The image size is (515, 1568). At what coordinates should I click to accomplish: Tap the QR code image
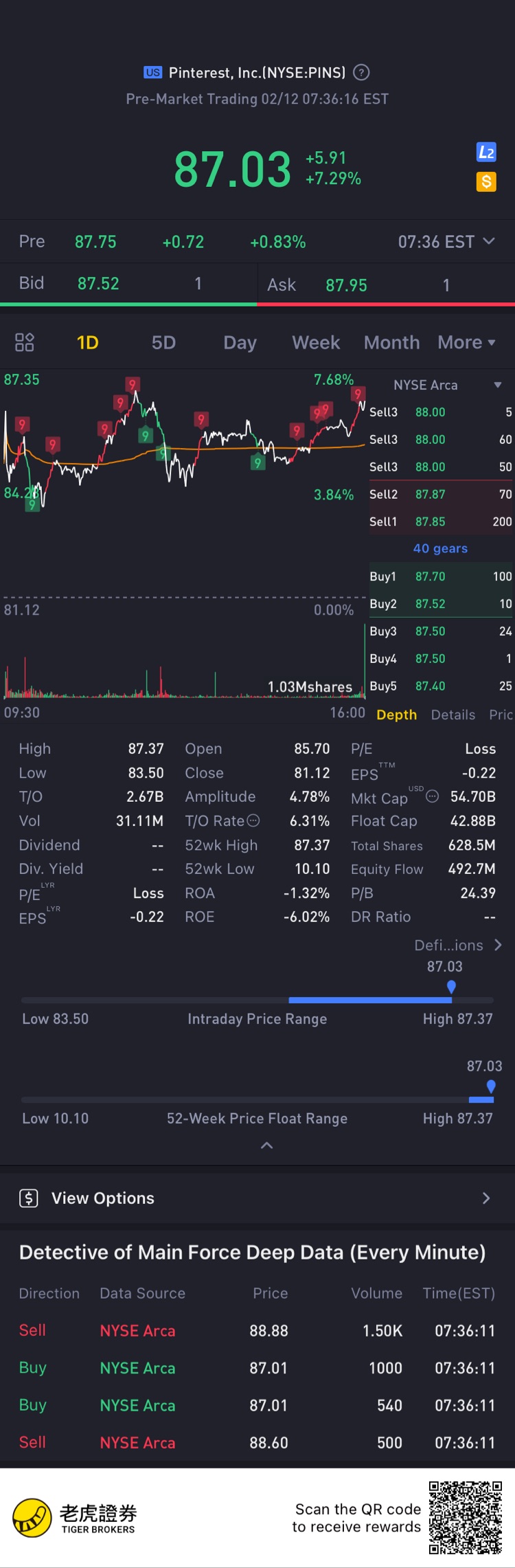point(466,1518)
